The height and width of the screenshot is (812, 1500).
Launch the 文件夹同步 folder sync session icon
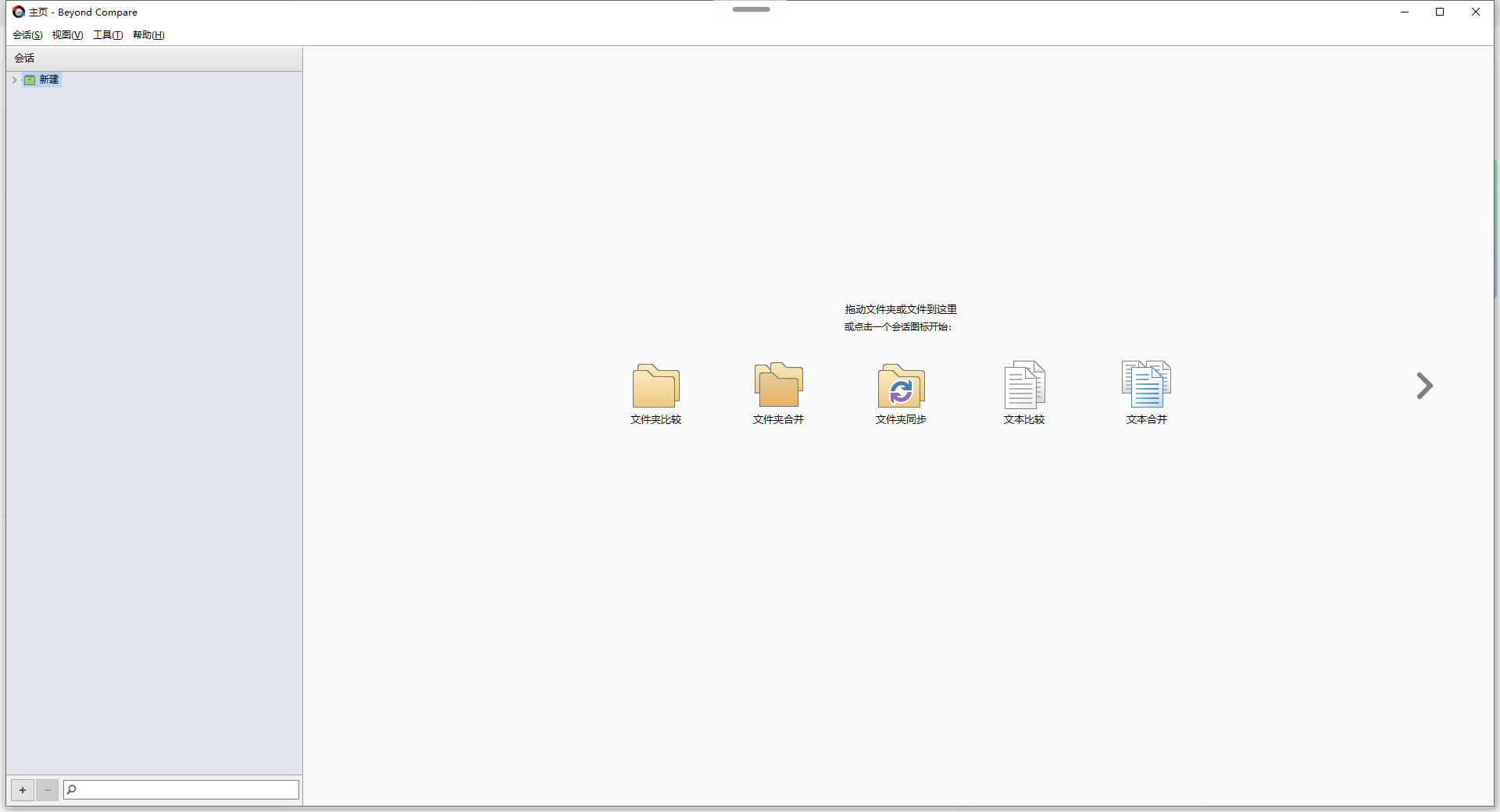tap(901, 385)
